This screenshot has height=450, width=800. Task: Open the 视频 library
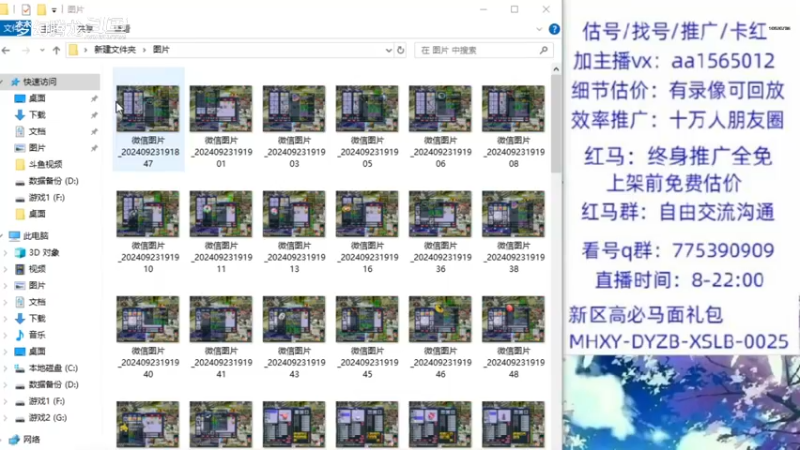coord(37,269)
